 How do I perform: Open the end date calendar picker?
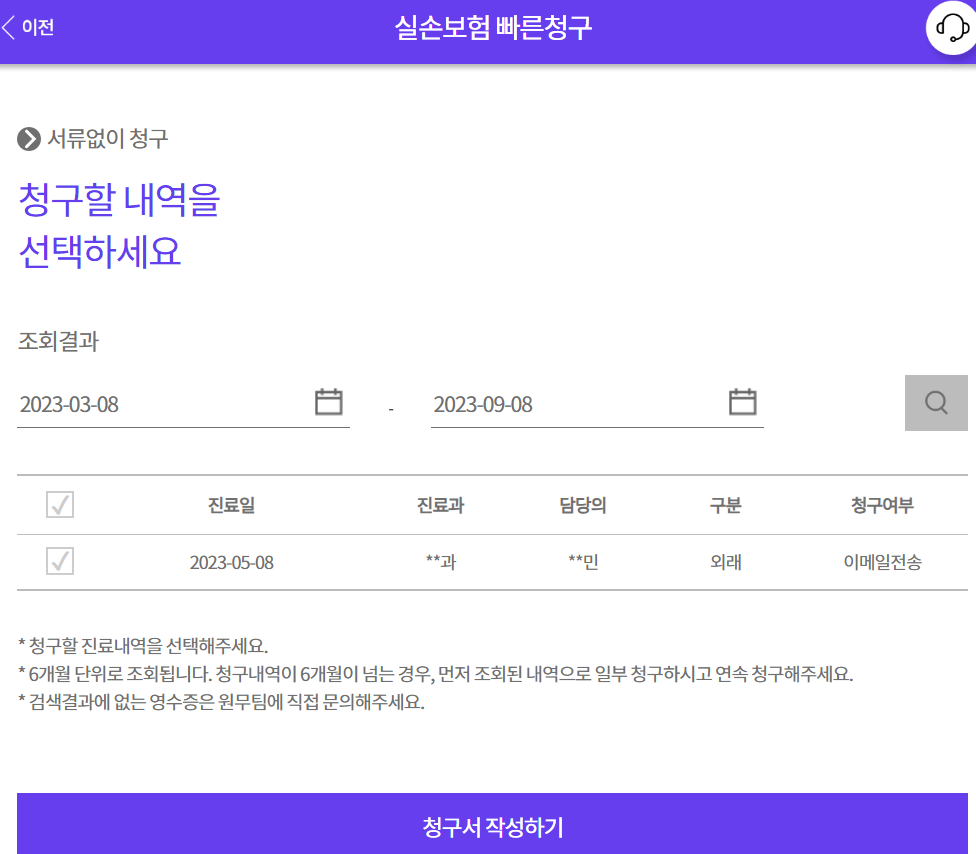(x=743, y=400)
